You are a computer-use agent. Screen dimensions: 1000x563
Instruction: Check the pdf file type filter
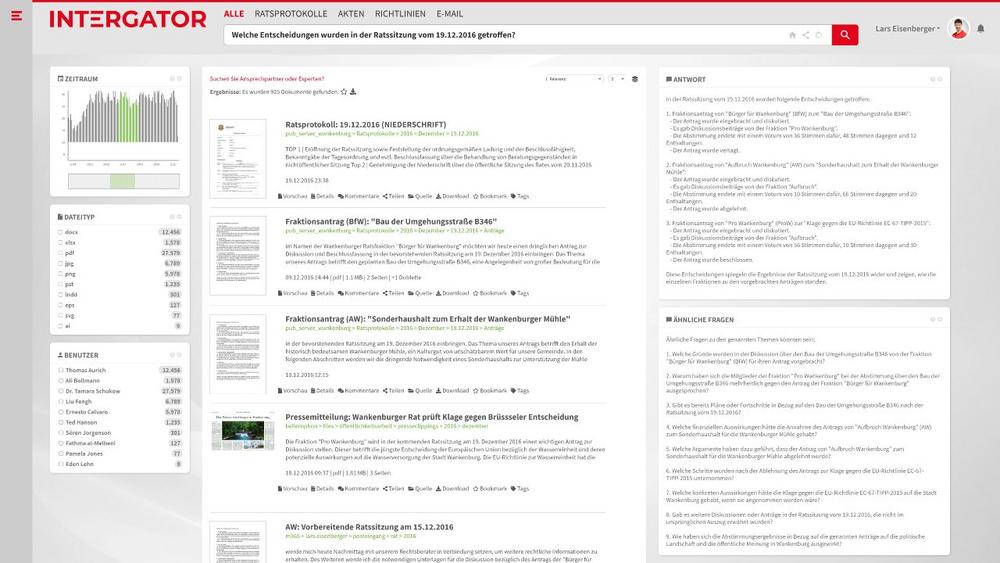point(61,253)
